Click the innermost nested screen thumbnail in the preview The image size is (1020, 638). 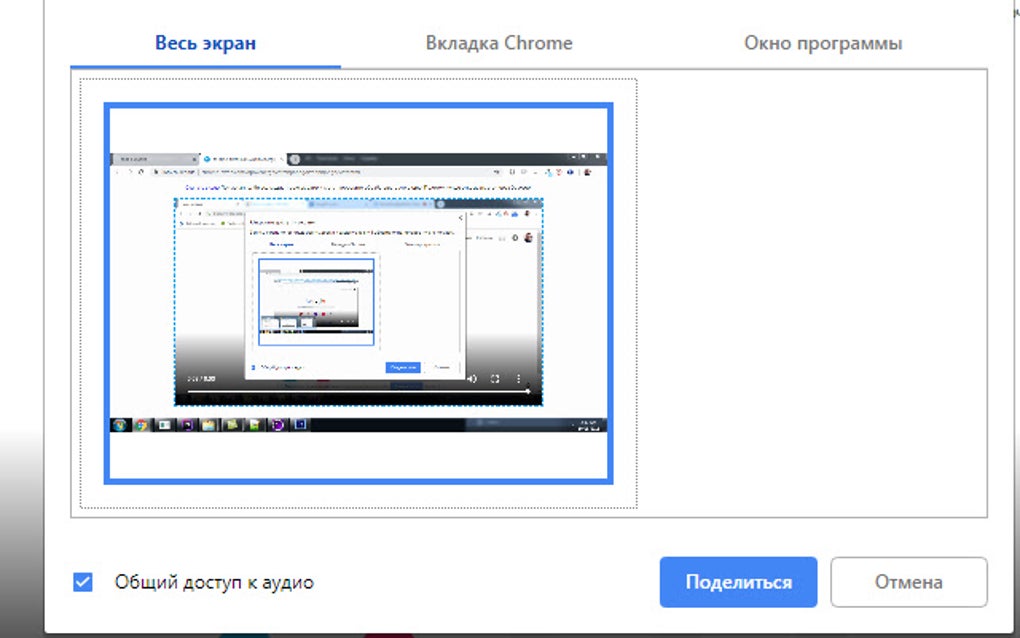(316, 302)
